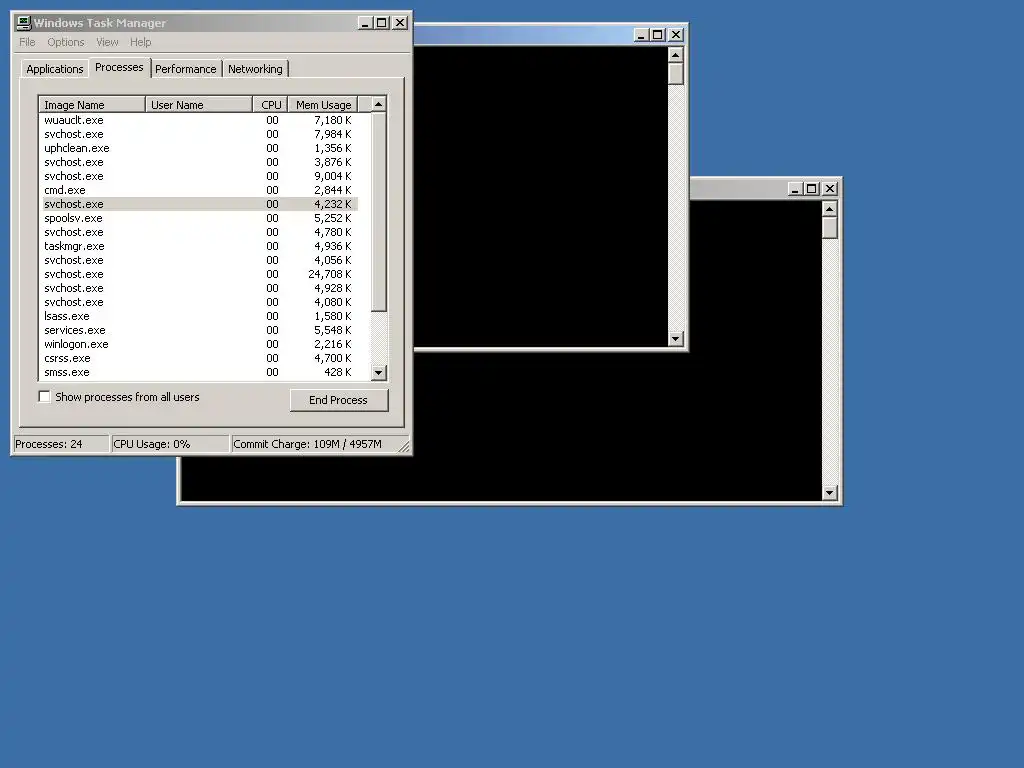Viewport: 1024px width, 768px height.
Task: Select svchost.exe using 9,004 K memory
Action: (x=200, y=176)
